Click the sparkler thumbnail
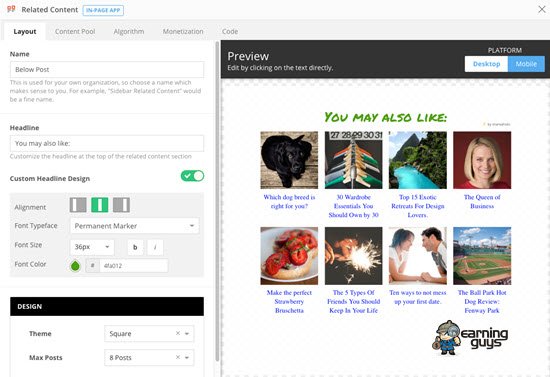This screenshot has width=550, height=377. (x=354, y=256)
